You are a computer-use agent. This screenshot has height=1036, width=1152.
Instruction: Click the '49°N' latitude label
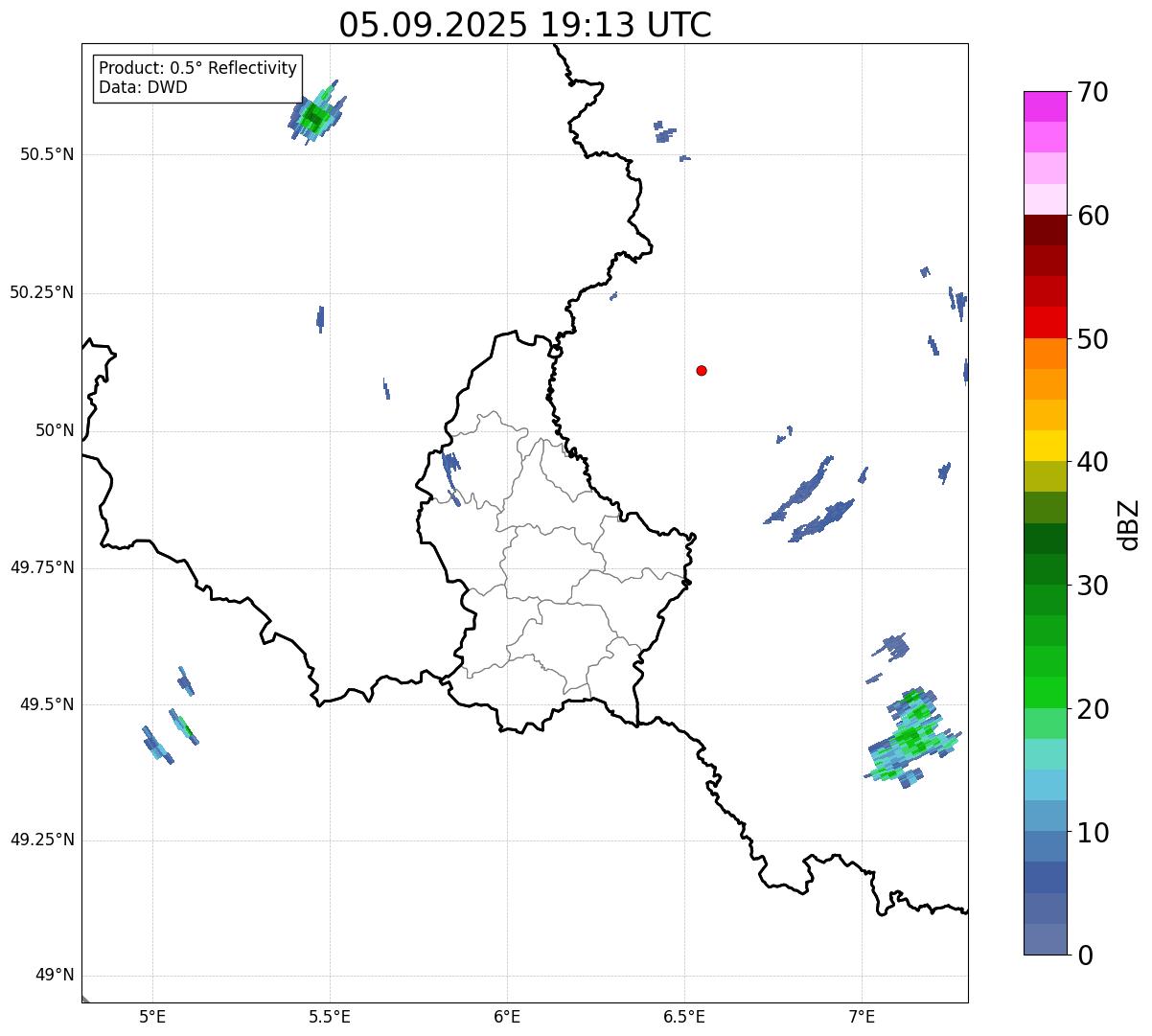tap(55, 976)
